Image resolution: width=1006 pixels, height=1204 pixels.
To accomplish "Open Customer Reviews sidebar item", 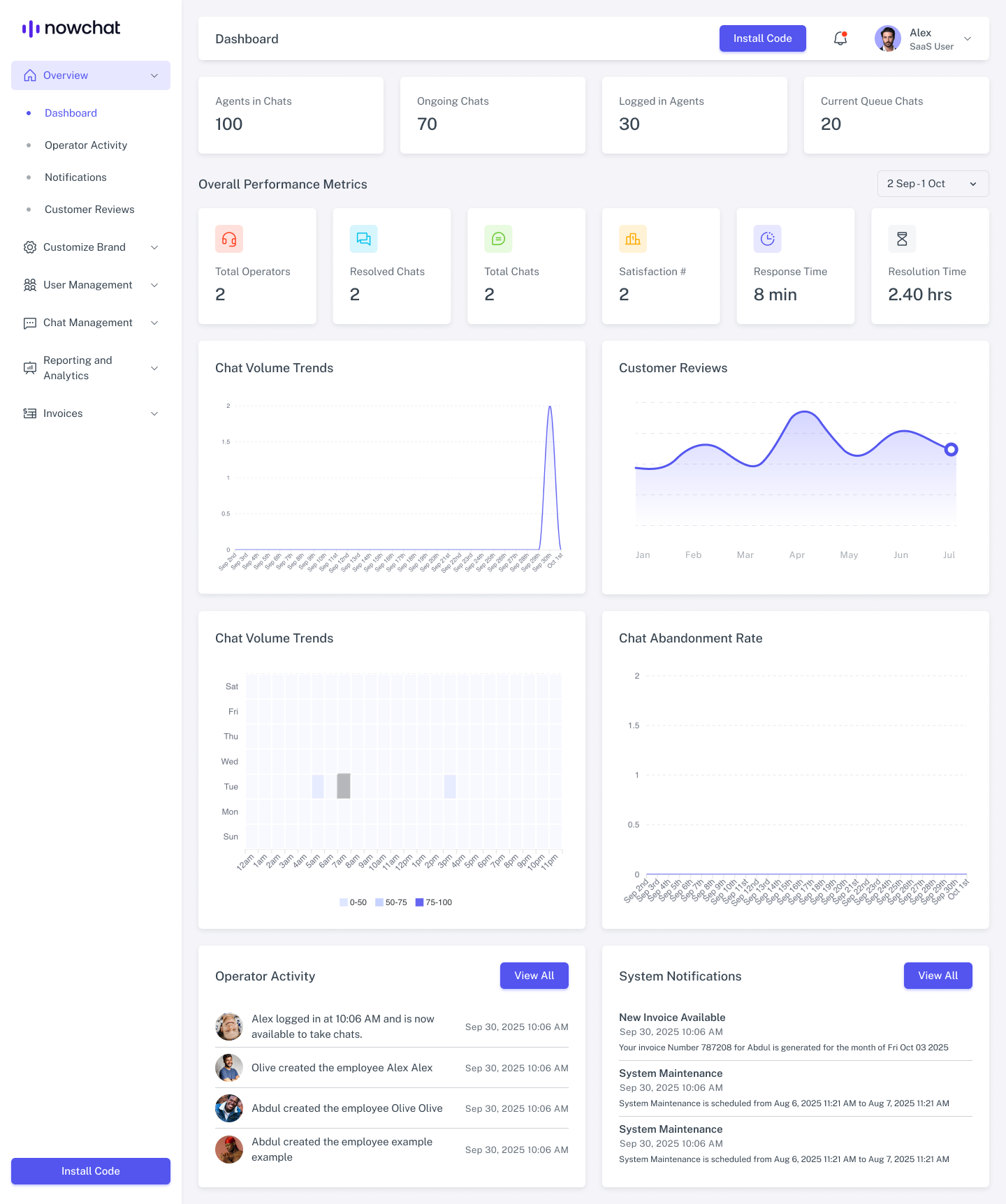I will pos(89,210).
